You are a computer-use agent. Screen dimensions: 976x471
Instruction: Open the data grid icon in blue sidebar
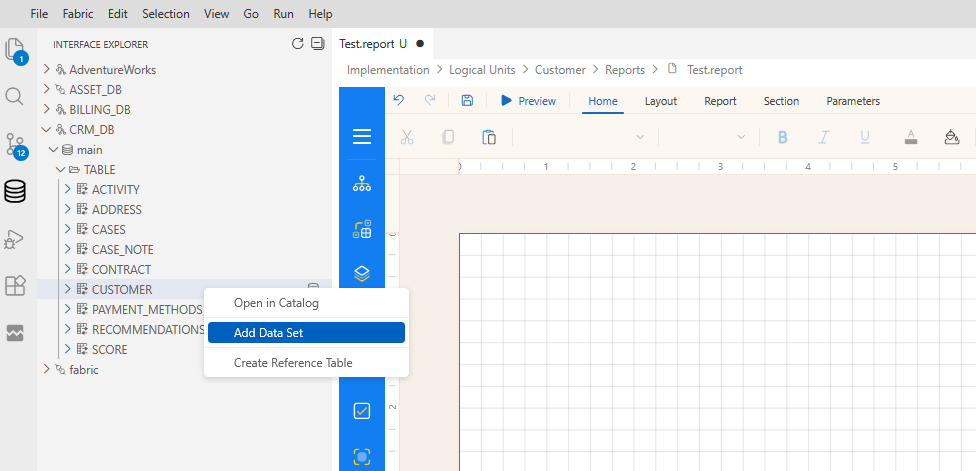coord(362,229)
